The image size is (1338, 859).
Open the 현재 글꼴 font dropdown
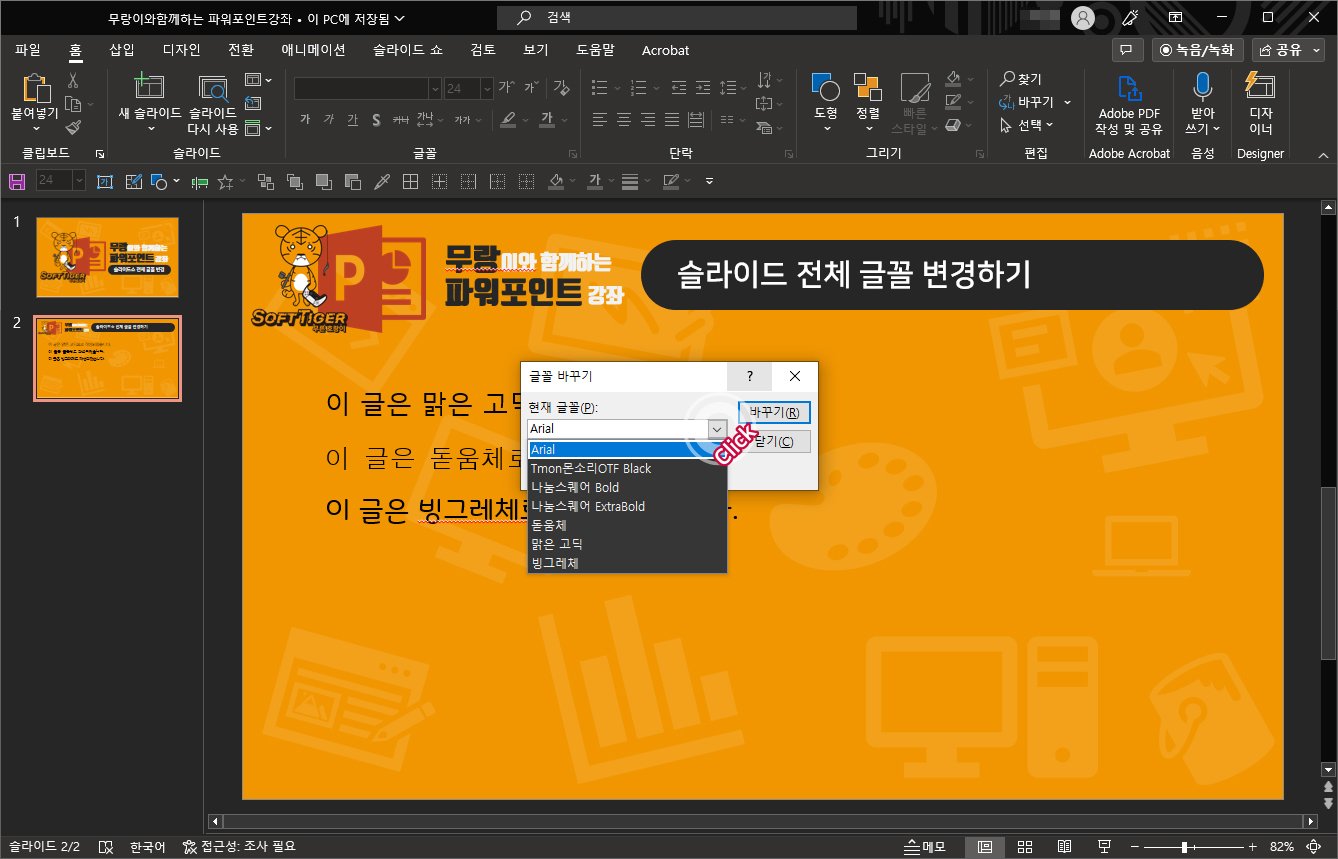(716, 428)
